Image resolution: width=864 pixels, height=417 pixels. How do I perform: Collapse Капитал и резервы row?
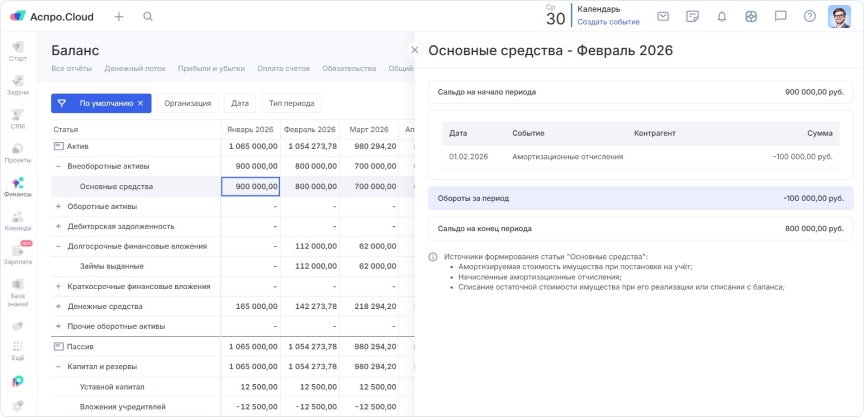point(58,366)
